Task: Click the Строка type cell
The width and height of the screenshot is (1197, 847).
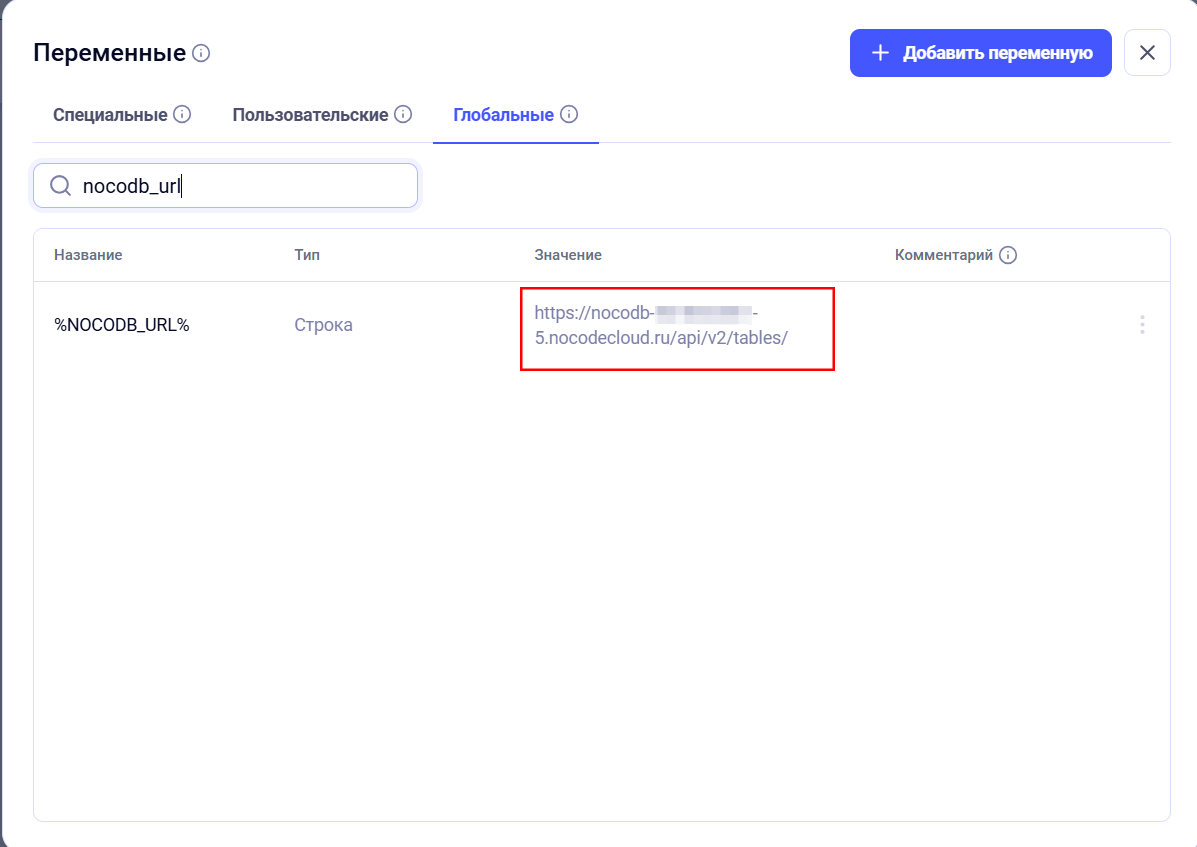Action: pyautogui.click(x=323, y=325)
